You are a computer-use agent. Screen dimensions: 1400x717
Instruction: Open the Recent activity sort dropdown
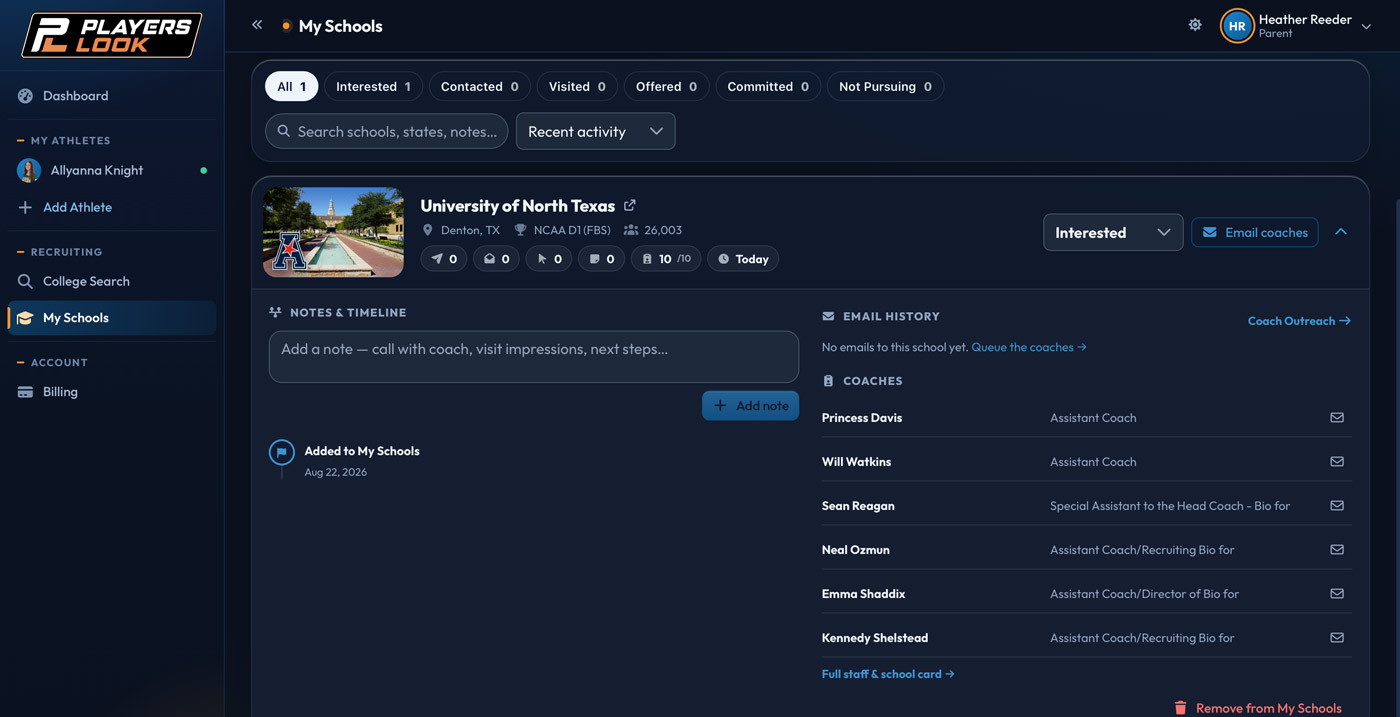[x=595, y=131]
